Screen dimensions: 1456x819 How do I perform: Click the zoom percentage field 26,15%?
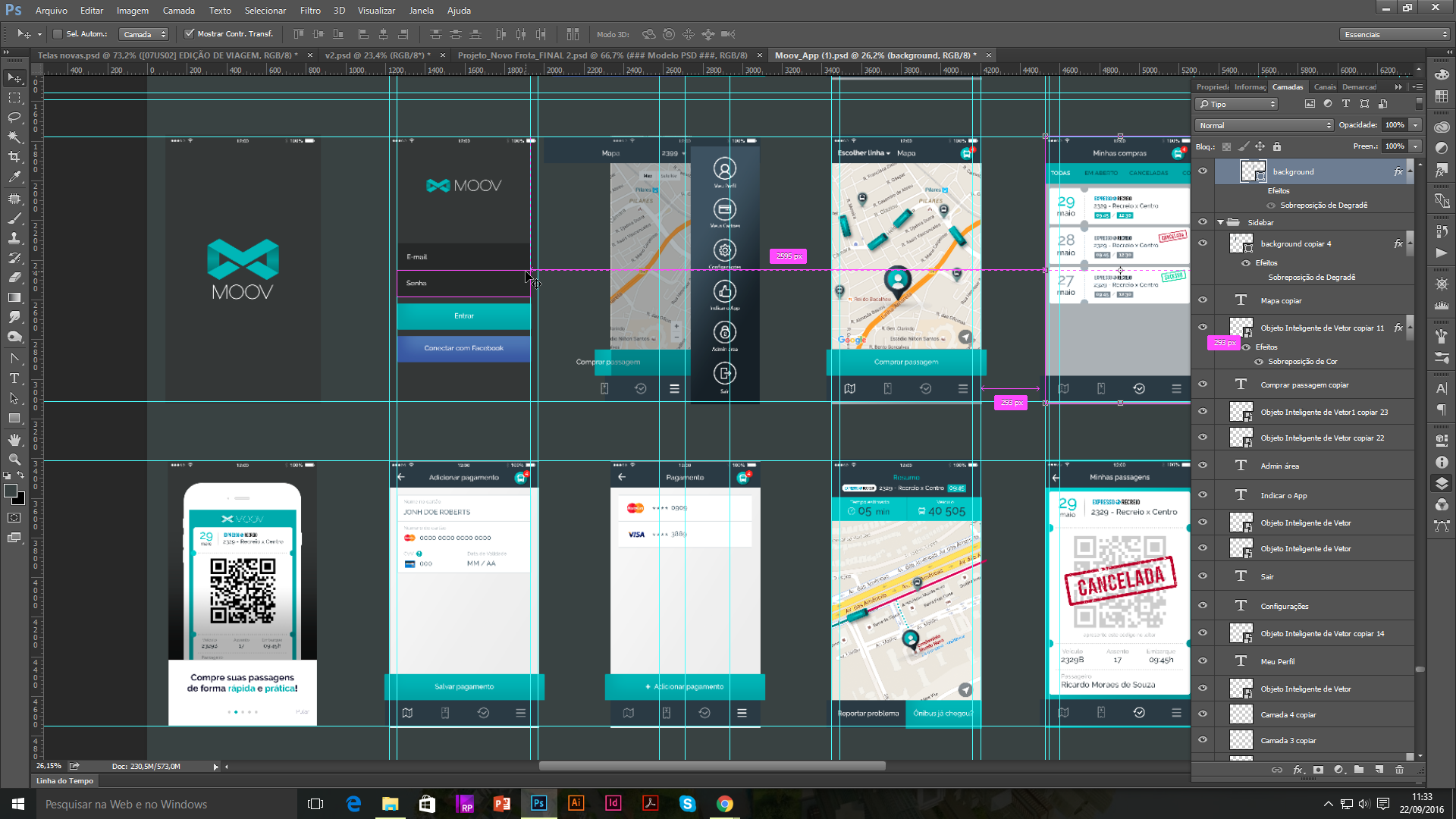[49, 766]
